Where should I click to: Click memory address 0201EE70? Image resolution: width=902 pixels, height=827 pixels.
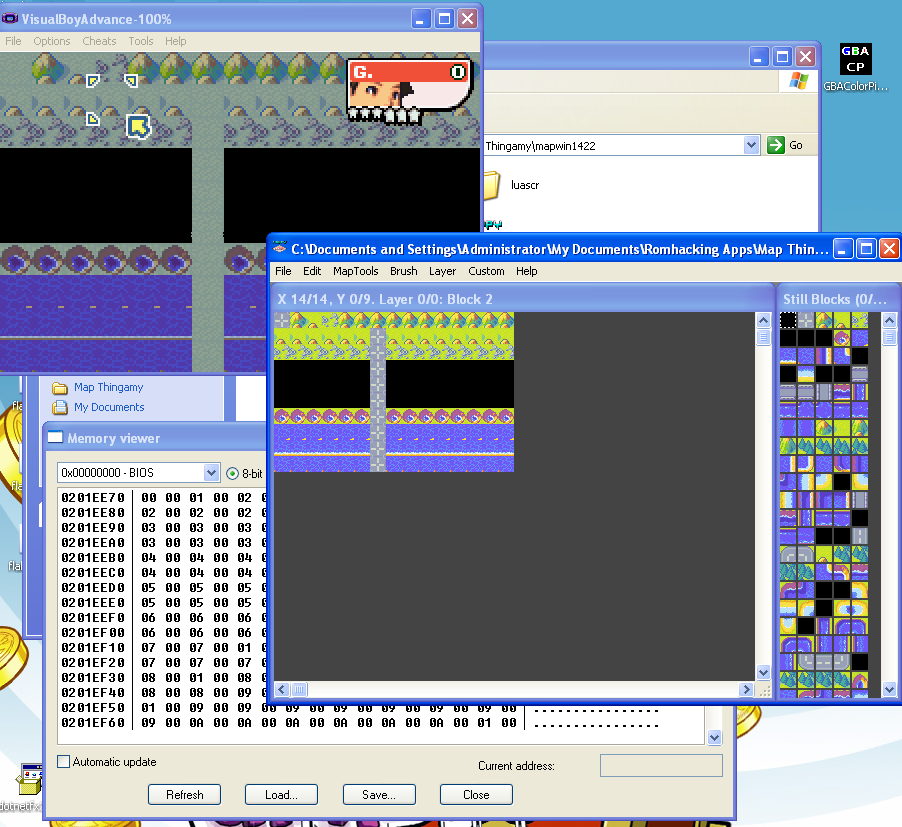pyautogui.click(x=93, y=497)
